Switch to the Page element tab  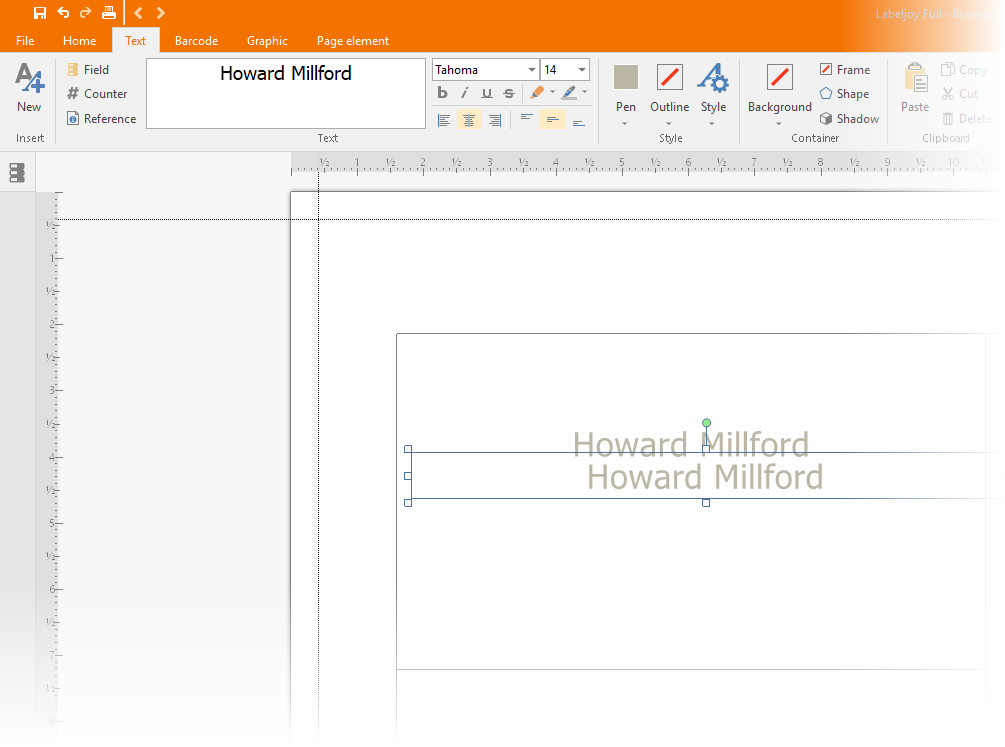[x=353, y=40]
